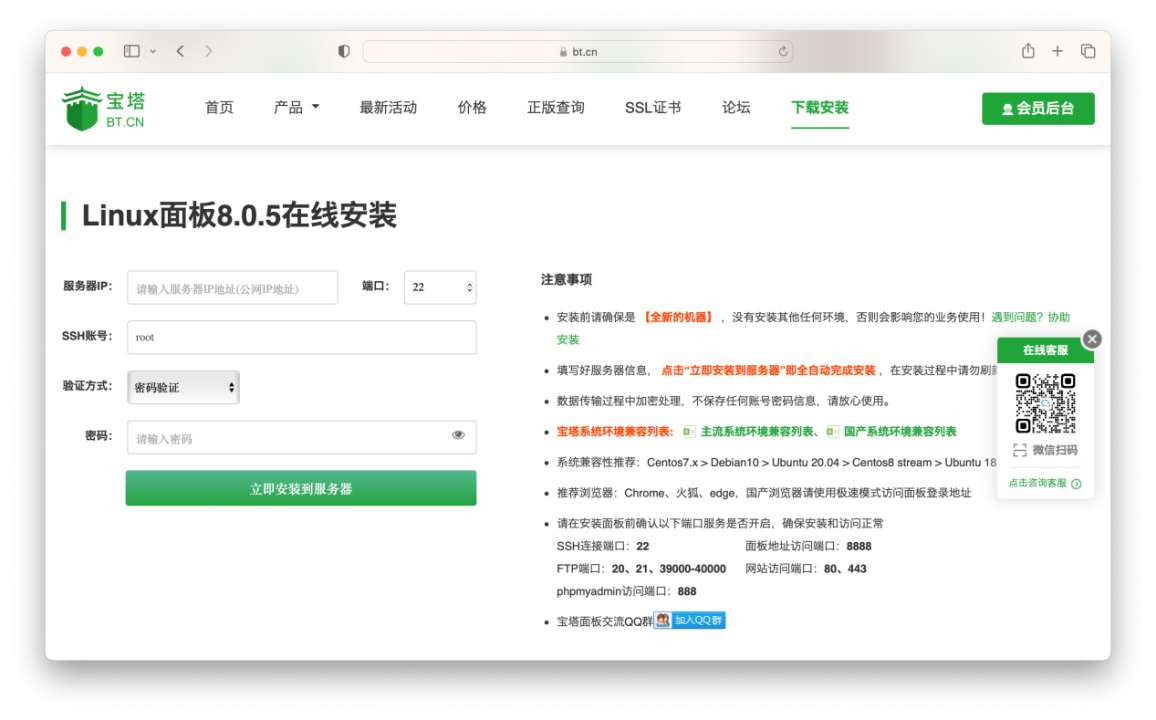Screen dimensions: 1156x720
Task: Open the 验证方式 密码验证 dropdown
Action: pyautogui.click(x=184, y=388)
